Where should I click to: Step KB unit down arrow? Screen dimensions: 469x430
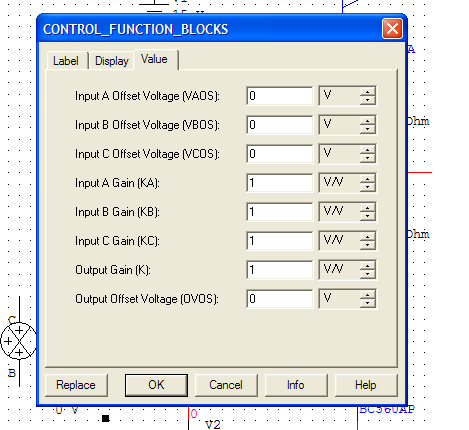368,216
